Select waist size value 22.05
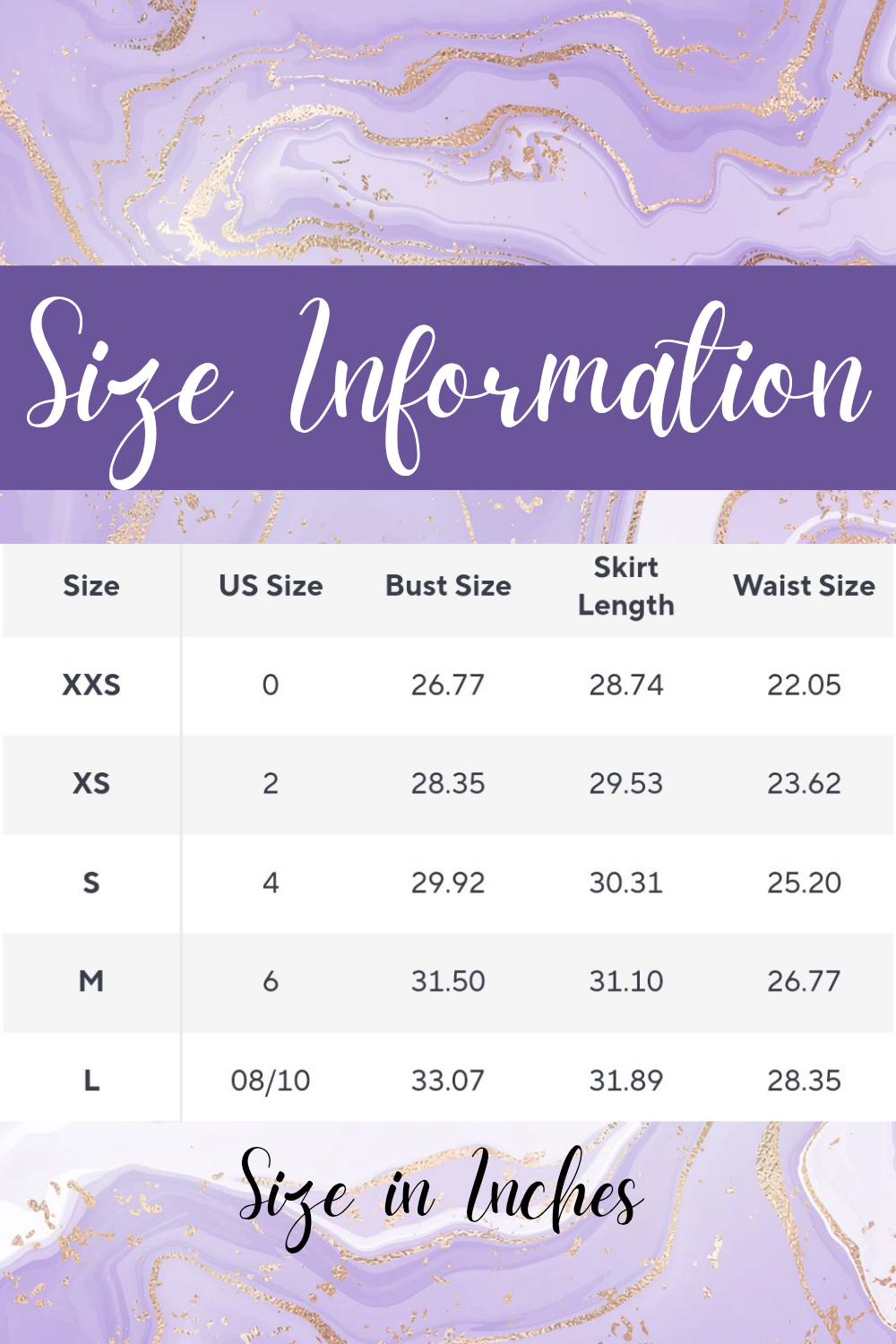The height and width of the screenshot is (1344, 896). pyautogui.click(x=804, y=685)
